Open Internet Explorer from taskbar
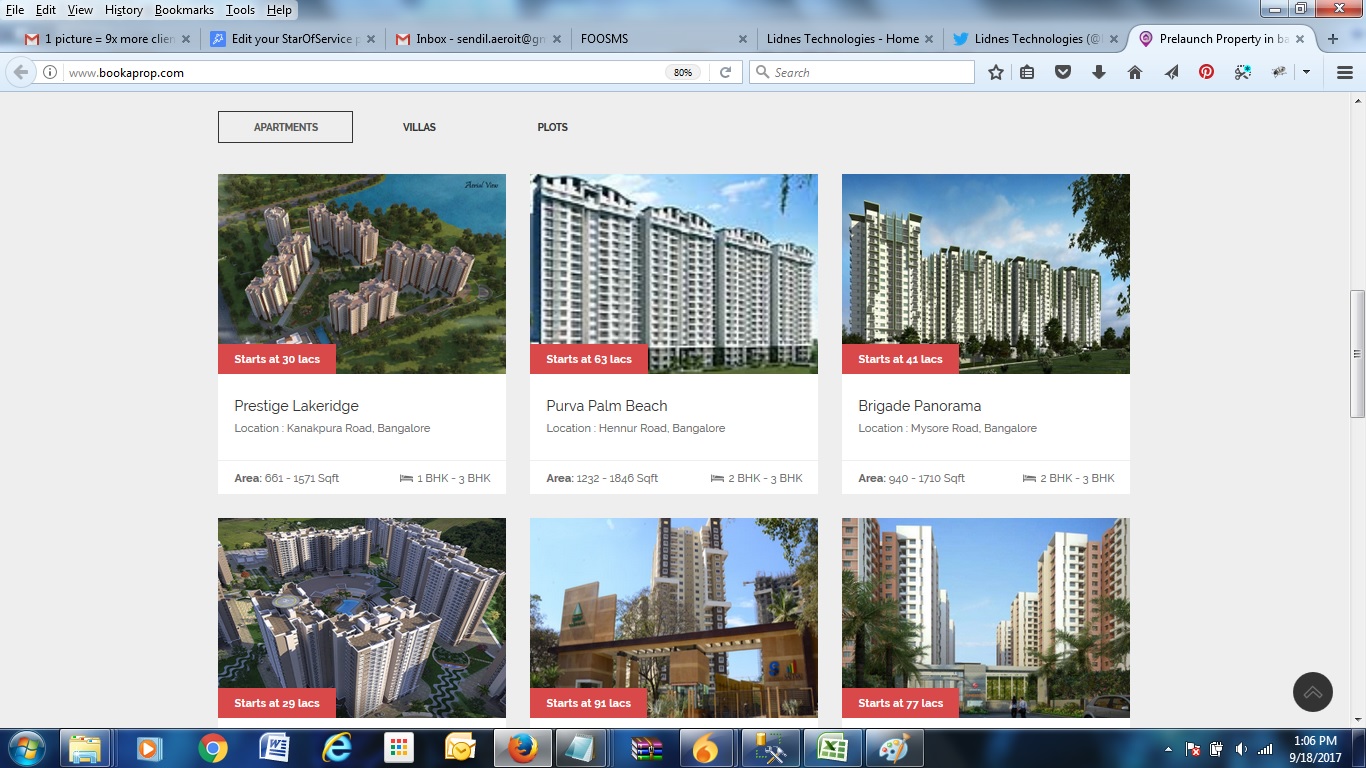Viewport: 1366px width, 768px height. coord(337,748)
